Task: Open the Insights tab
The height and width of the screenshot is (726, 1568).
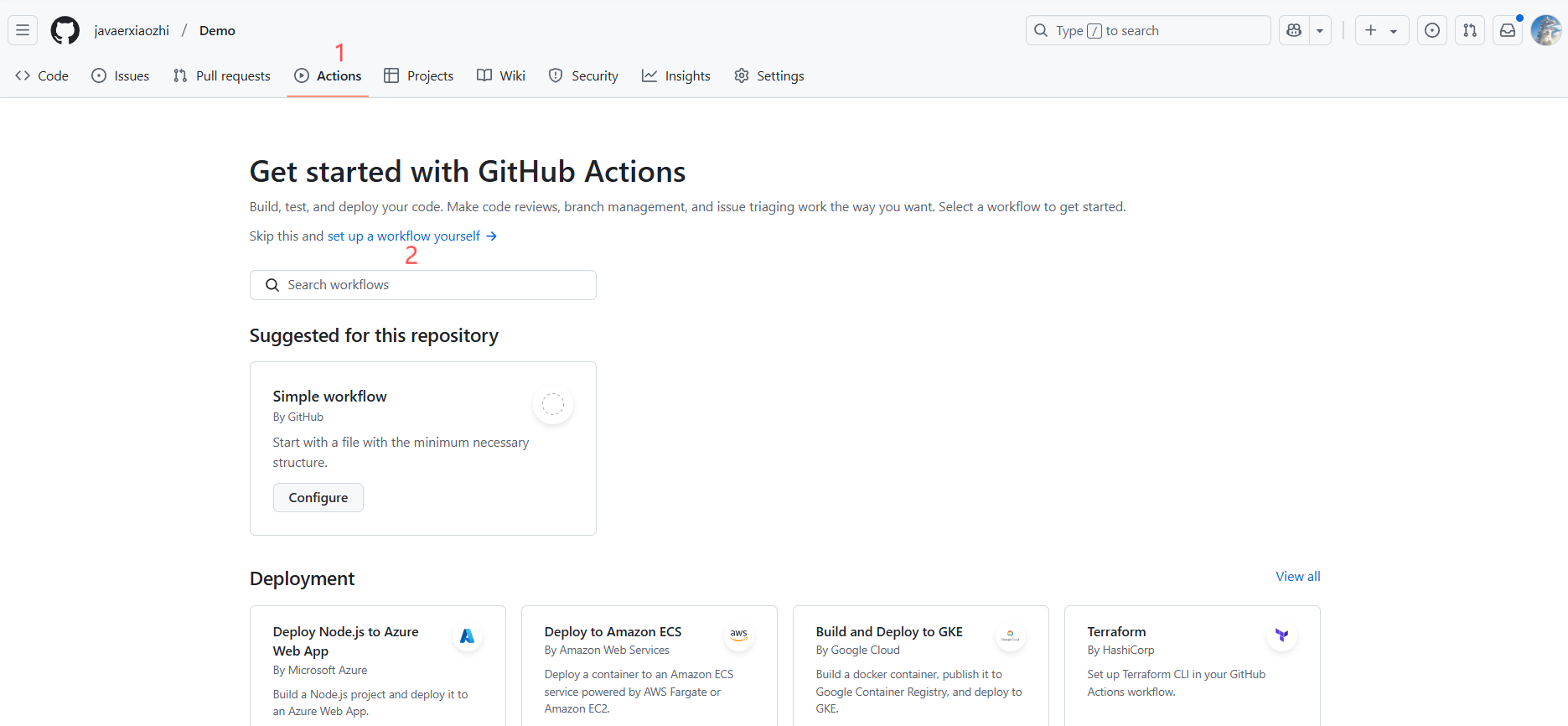Action: click(x=676, y=75)
